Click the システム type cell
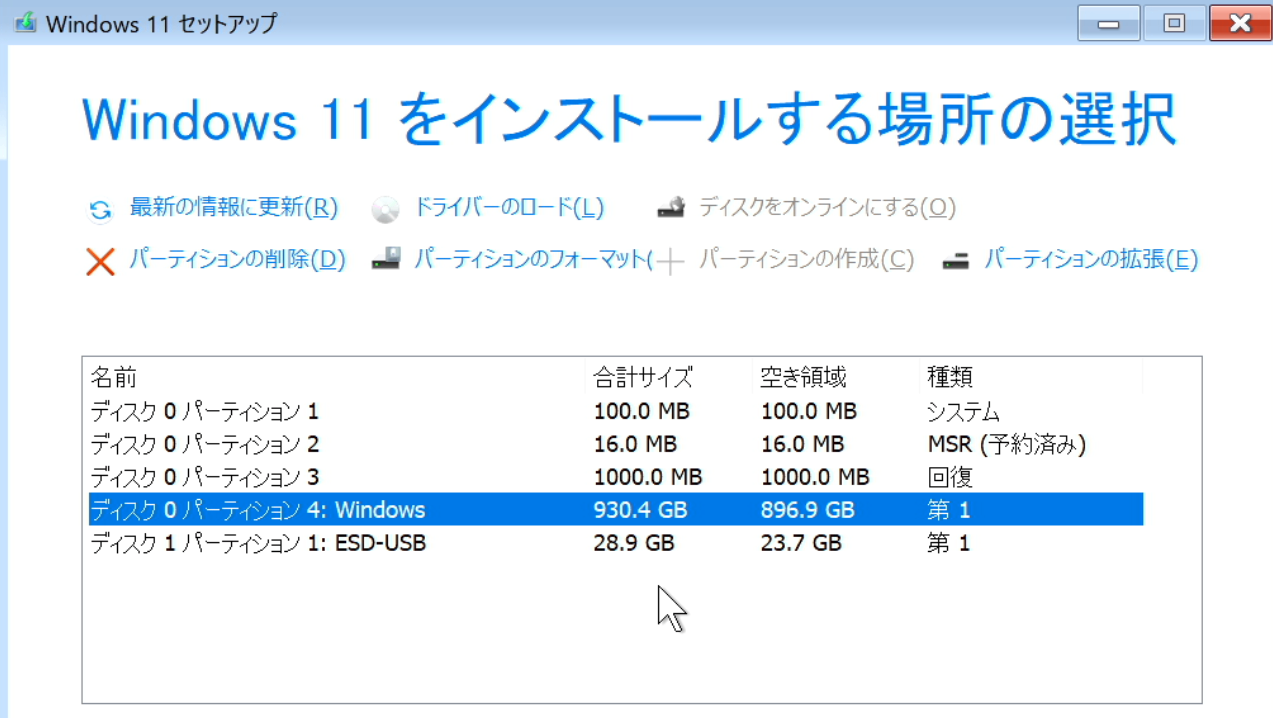 963,411
